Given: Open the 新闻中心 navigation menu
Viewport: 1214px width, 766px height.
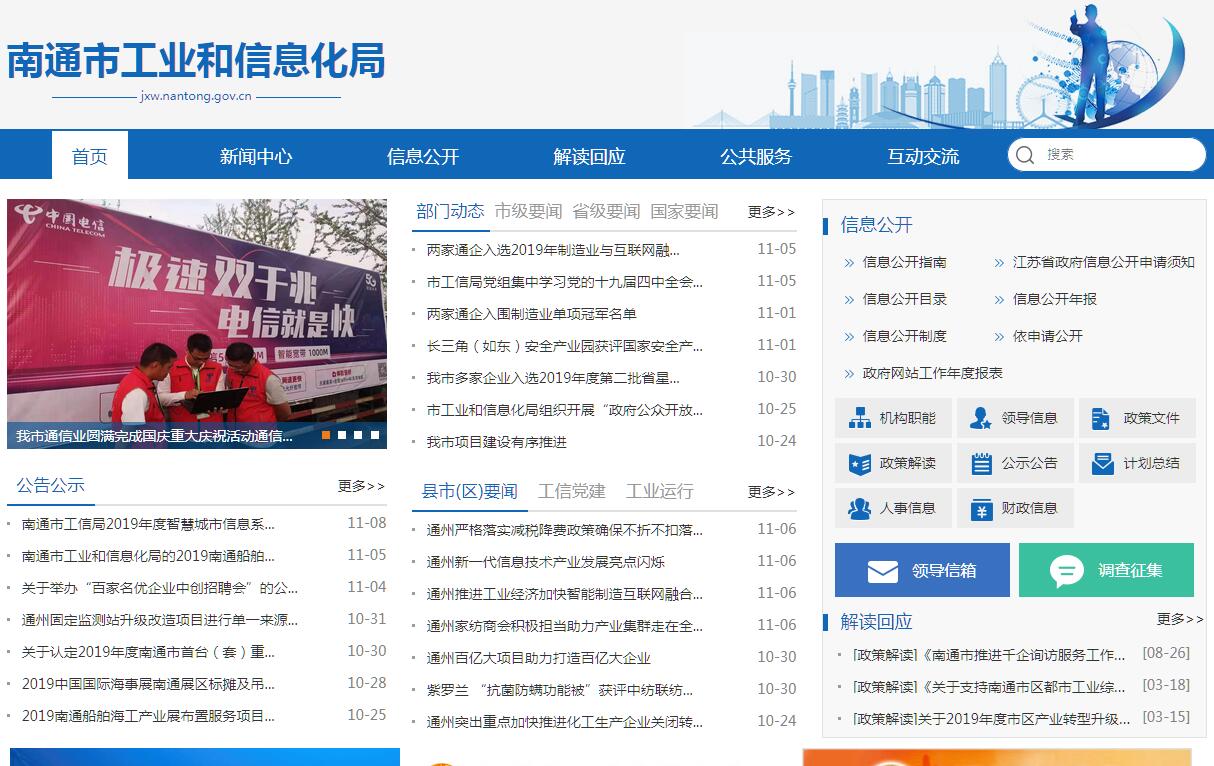Looking at the screenshot, I should [x=256, y=156].
